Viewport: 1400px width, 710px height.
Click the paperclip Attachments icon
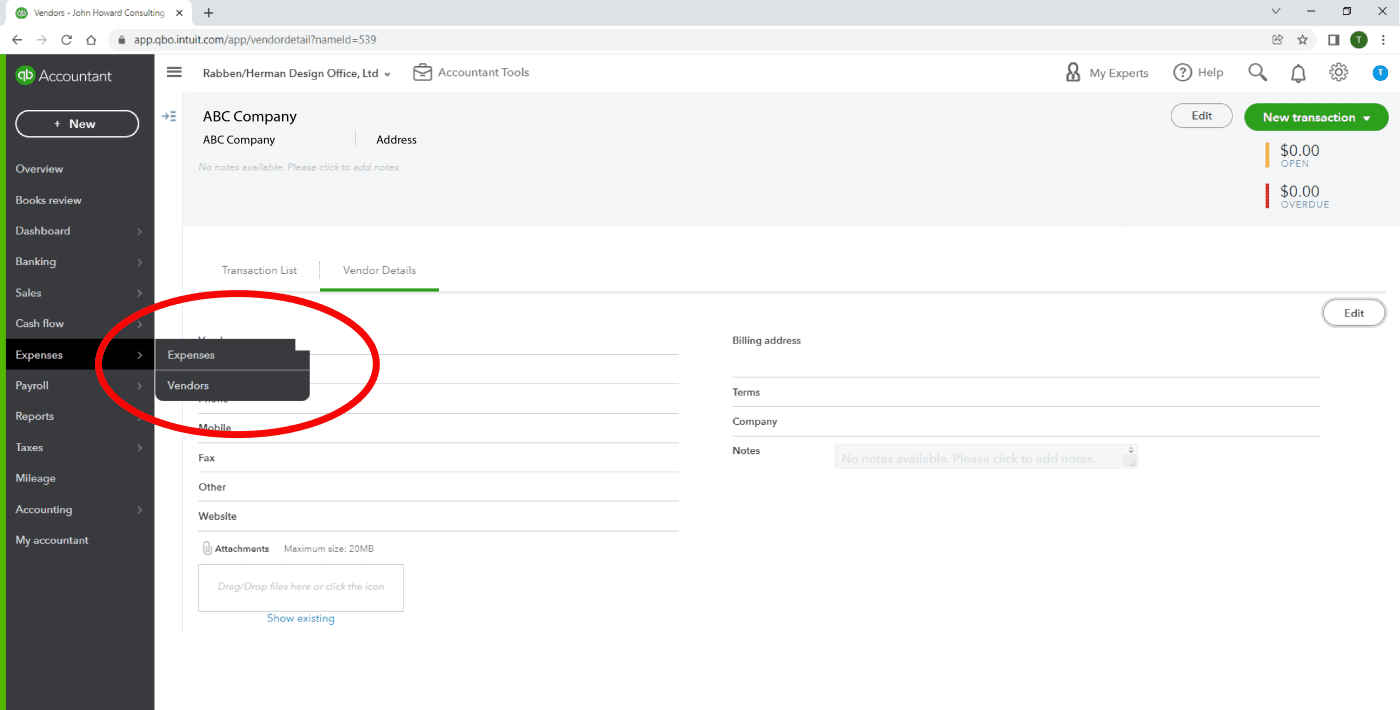[x=204, y=548]
